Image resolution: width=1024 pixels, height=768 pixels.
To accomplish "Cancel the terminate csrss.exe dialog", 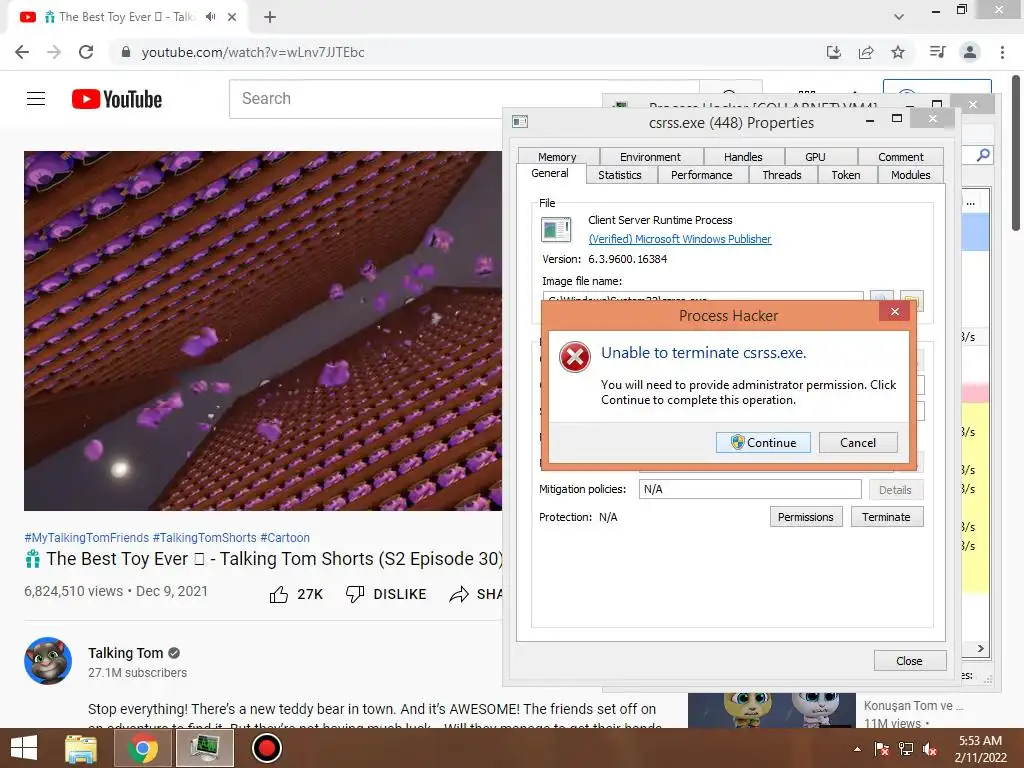I will pyautogui.click(x=857, y=443).
